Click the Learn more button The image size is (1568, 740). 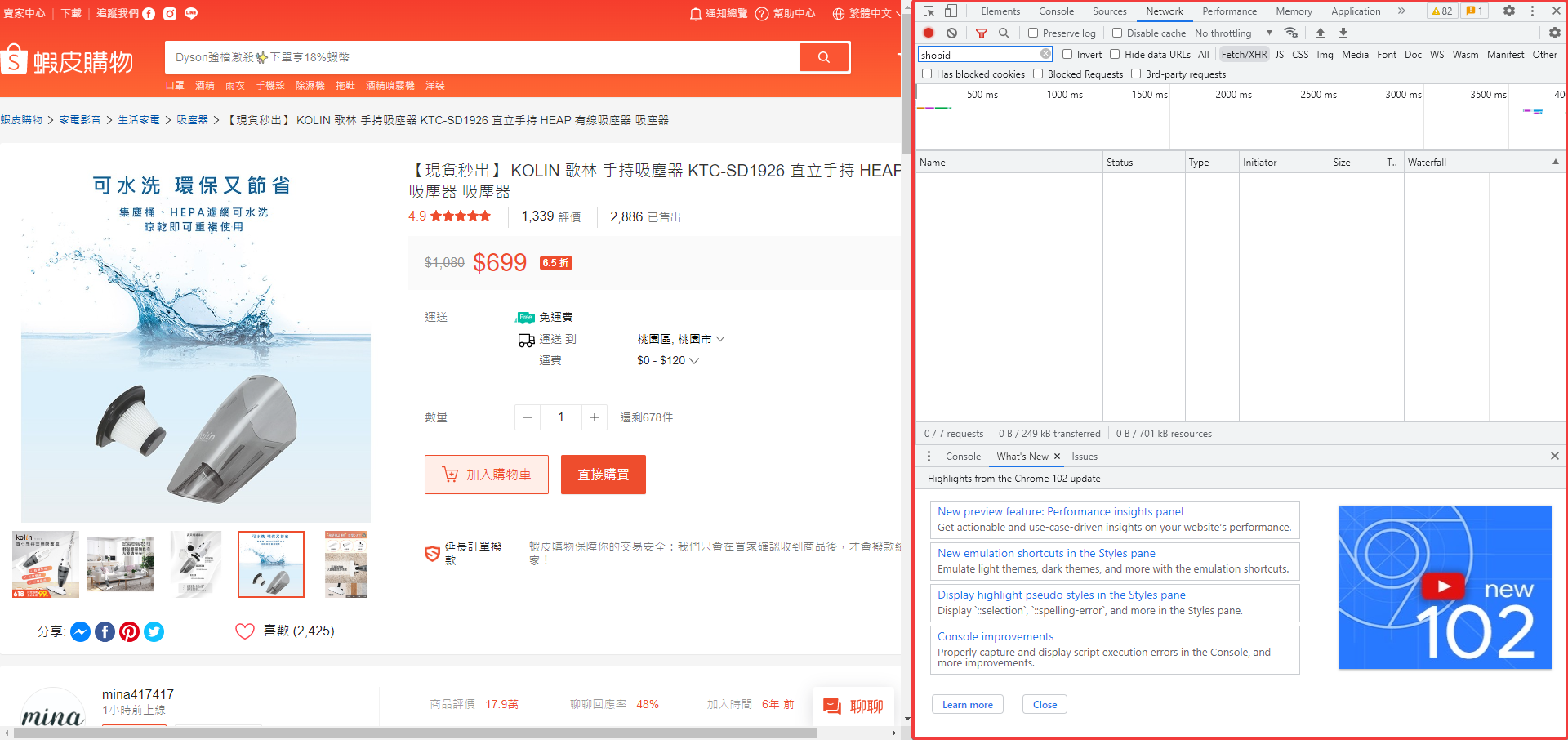point(967,705)
